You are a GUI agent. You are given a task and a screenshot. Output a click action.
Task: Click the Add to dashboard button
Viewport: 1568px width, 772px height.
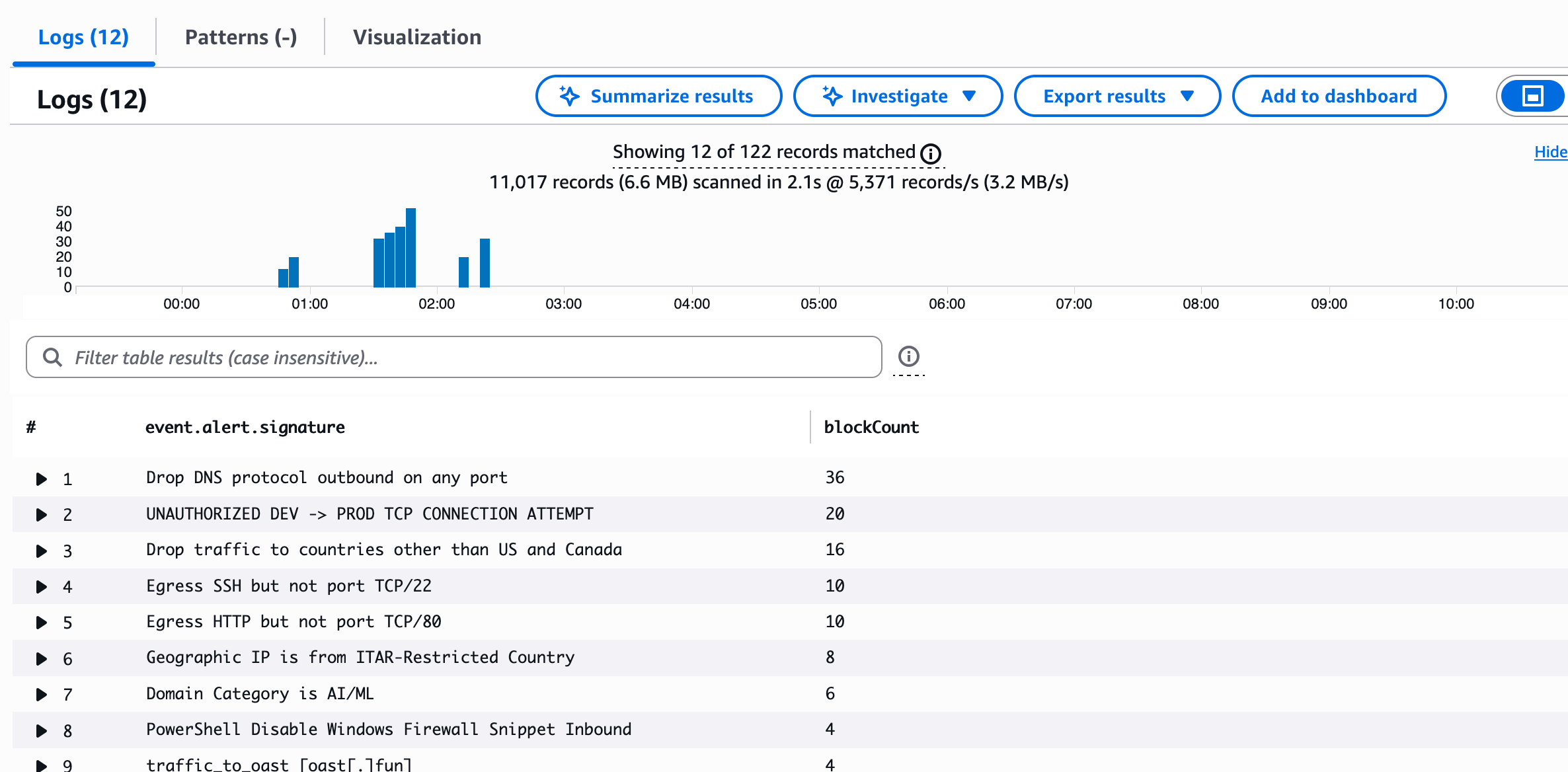pos(1339,96)
